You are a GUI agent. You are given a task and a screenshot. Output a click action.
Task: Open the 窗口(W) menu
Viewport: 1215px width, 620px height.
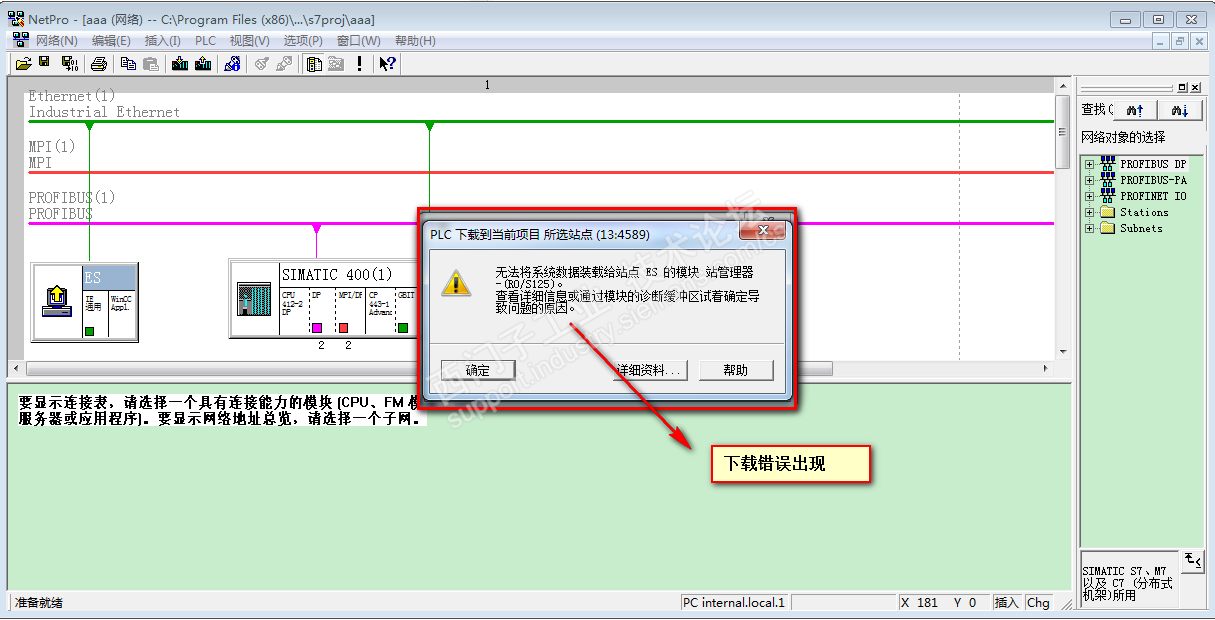click(358, 41)
